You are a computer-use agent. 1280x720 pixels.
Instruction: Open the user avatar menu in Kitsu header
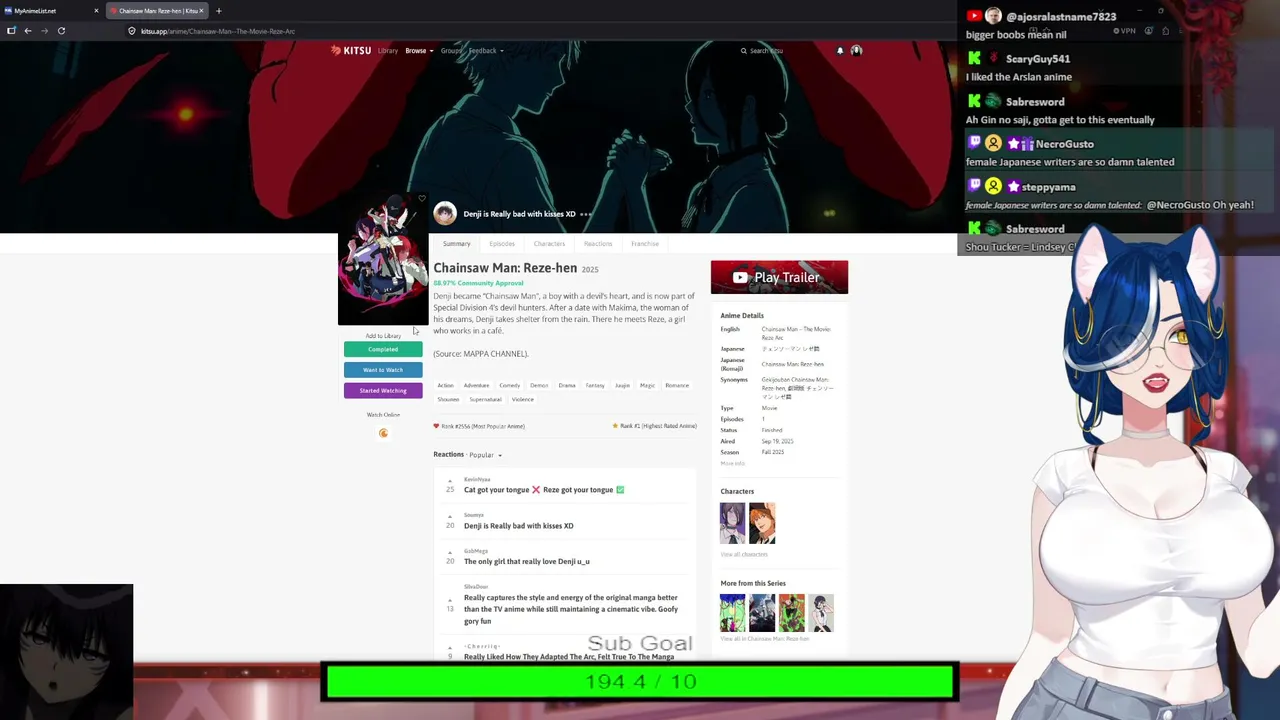856,50
